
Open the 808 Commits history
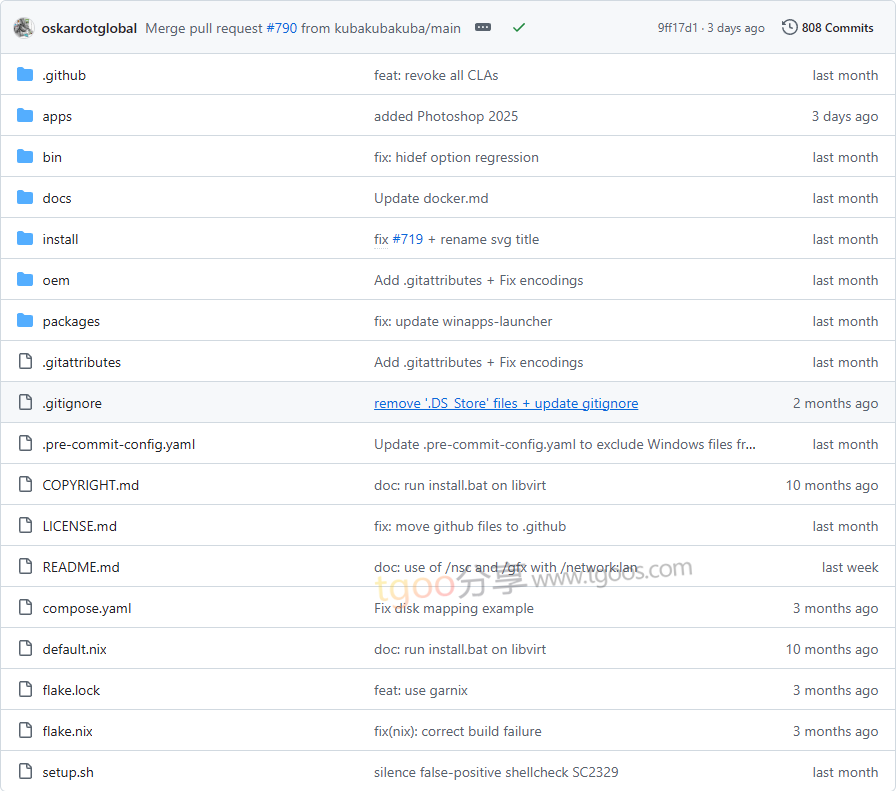pos(828,28)
